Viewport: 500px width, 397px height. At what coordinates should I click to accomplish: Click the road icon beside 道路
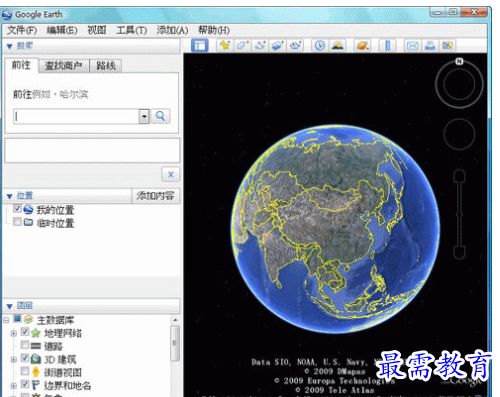pyautogui.click(x=36, y=346)
